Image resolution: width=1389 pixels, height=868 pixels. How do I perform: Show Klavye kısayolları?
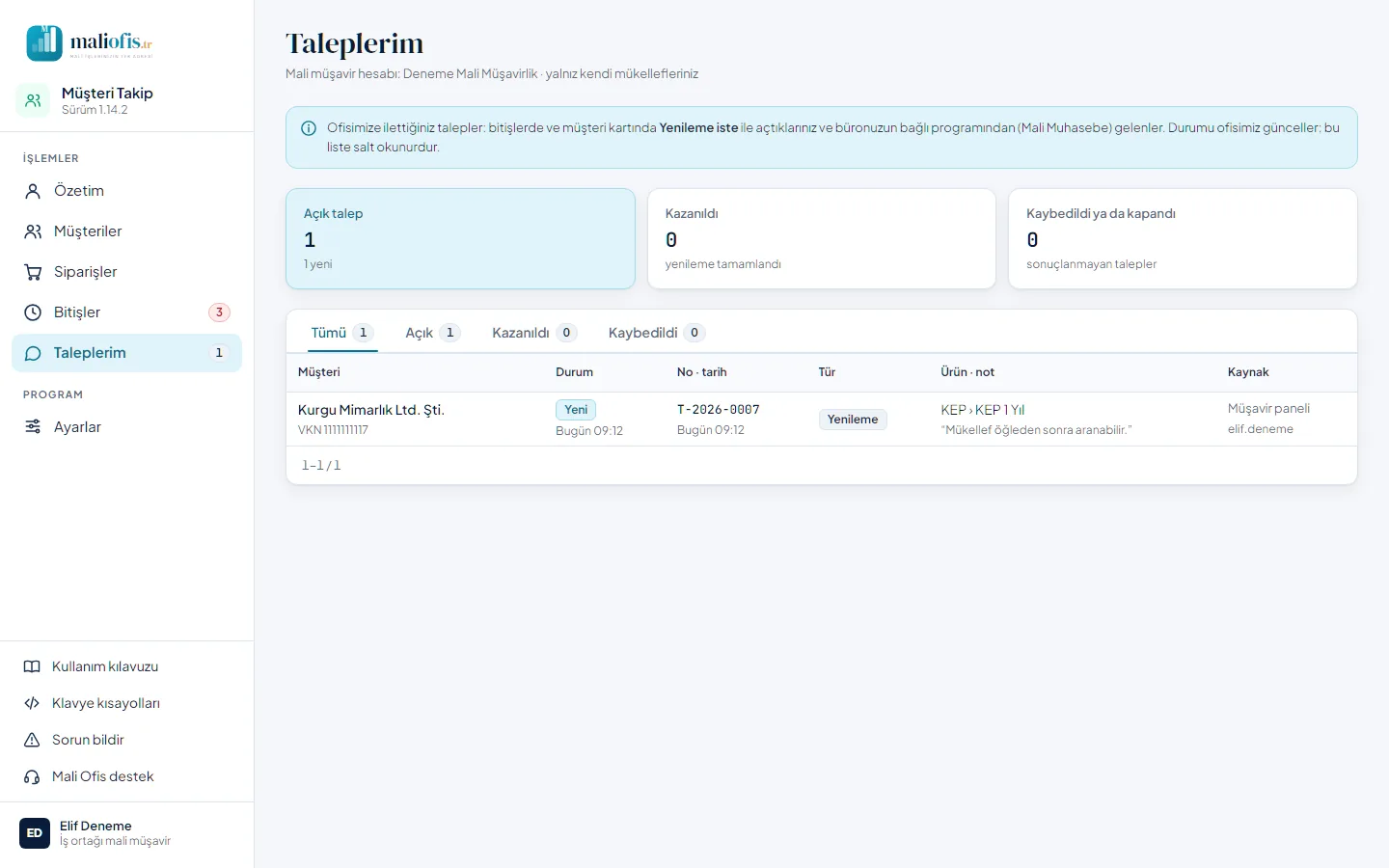[x=126, y=703]
